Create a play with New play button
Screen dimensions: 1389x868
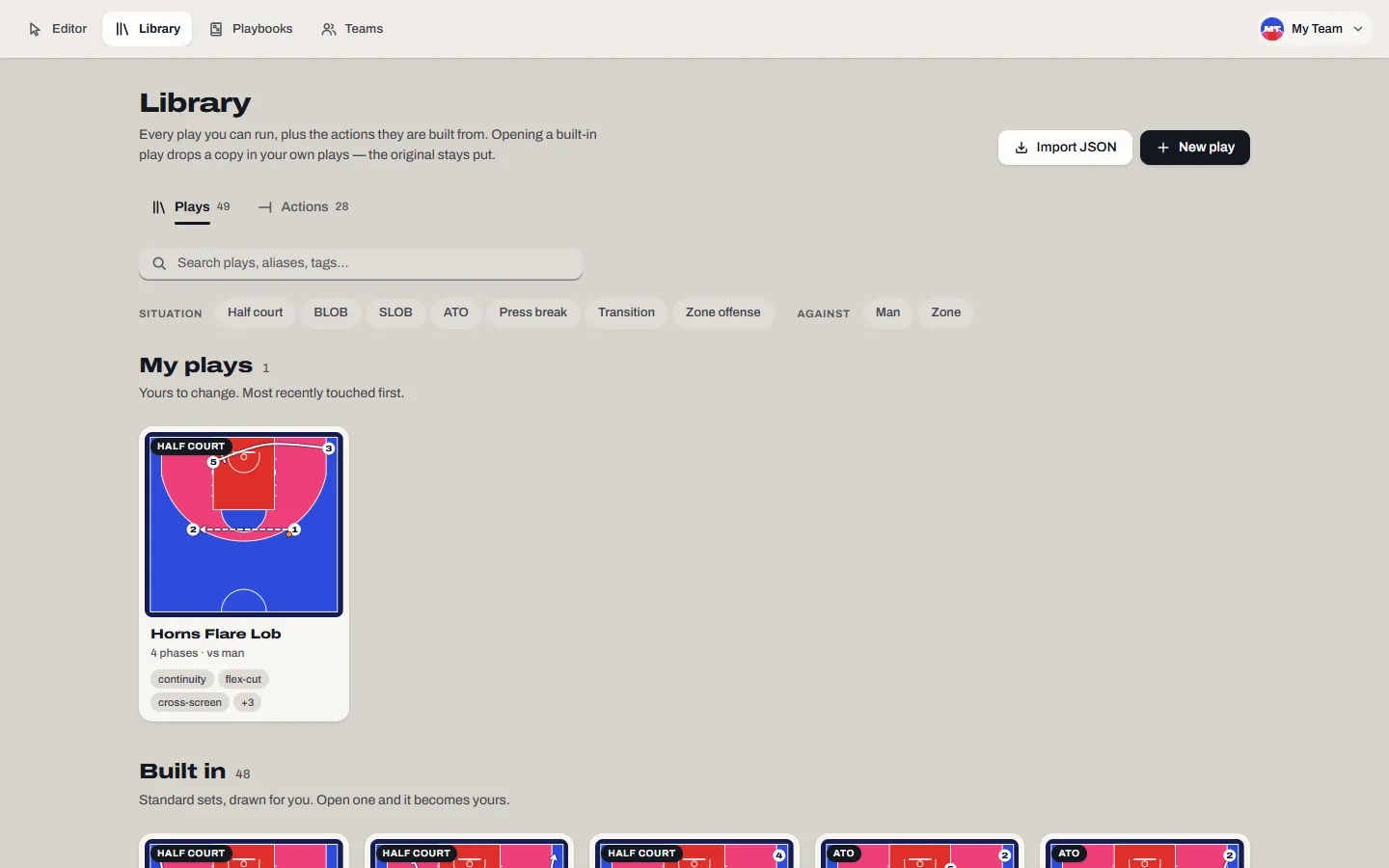[1195, 148]
